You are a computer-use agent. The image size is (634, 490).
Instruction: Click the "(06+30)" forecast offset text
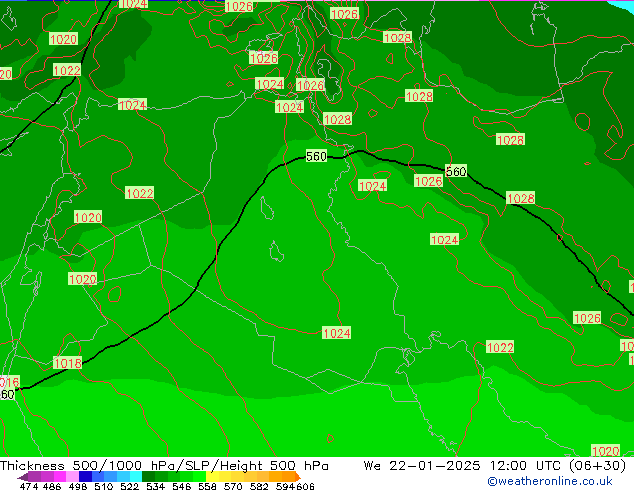[597, 466]
